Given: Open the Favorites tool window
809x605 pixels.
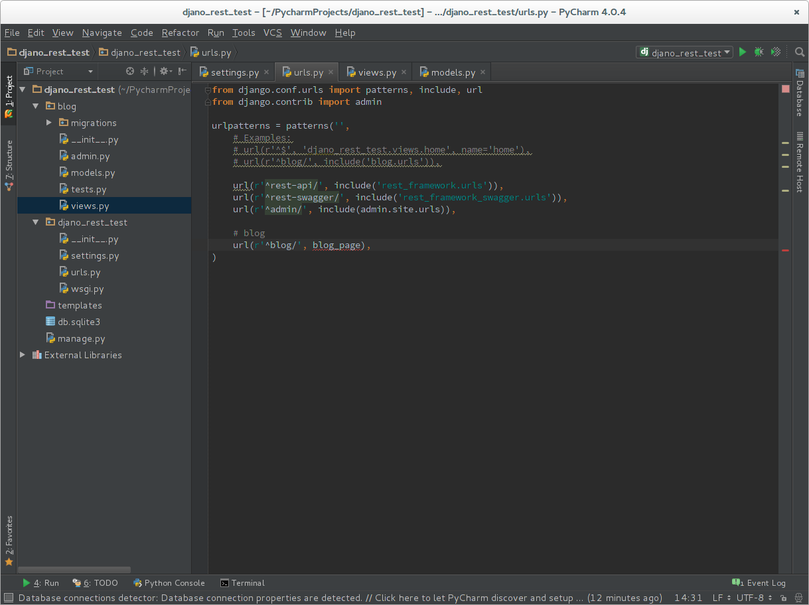Looking at the screenshot, I should pyautogui.click(x=9, y=541).
